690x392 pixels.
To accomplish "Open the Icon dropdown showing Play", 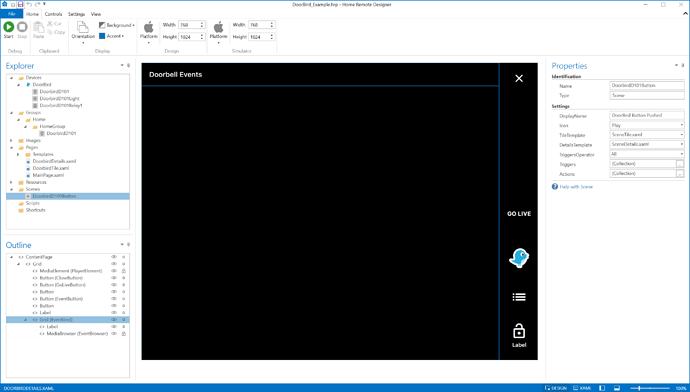I will click(x=647, y=125).
